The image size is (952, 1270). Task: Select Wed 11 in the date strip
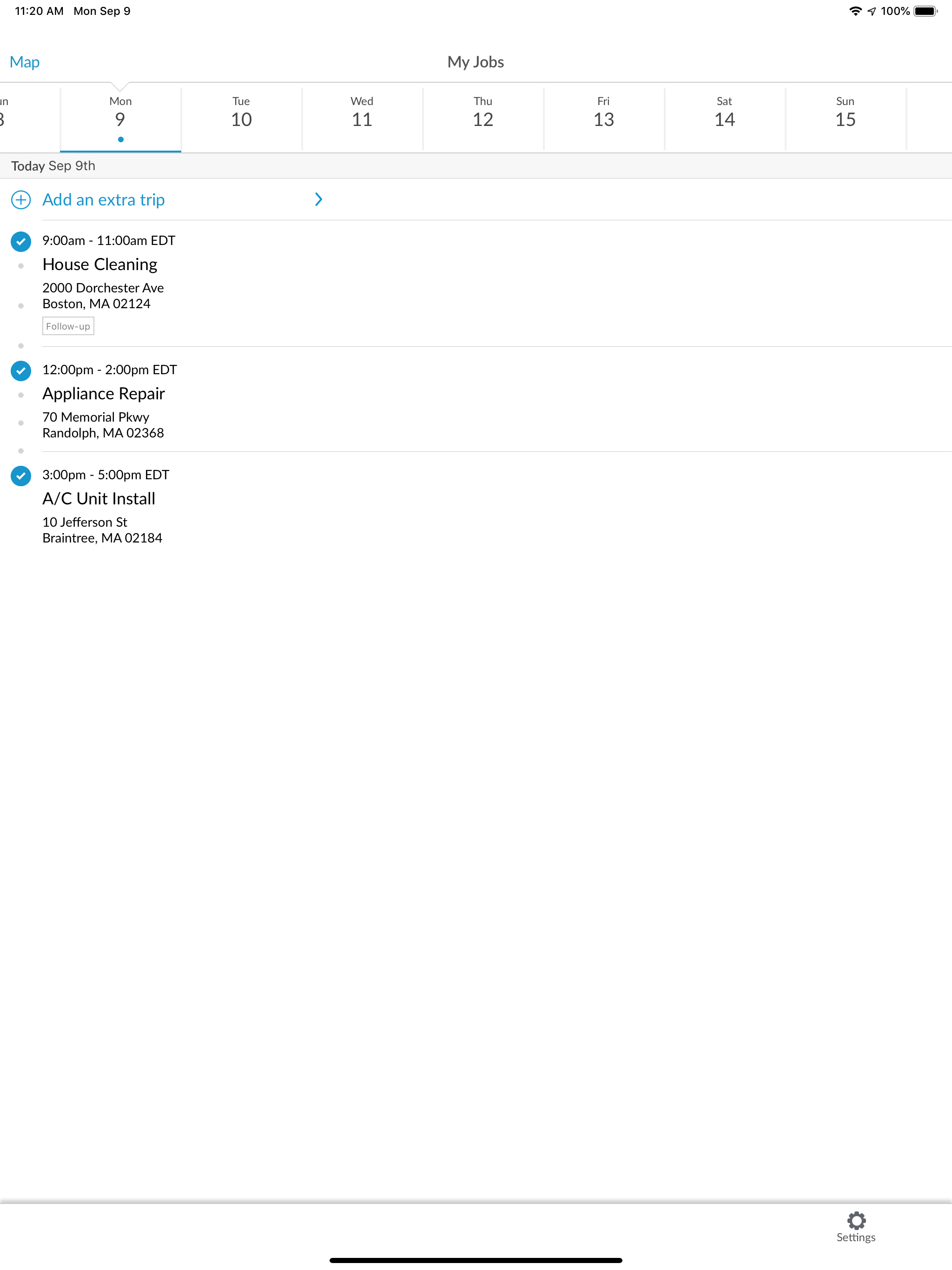[x=362, y=112]
